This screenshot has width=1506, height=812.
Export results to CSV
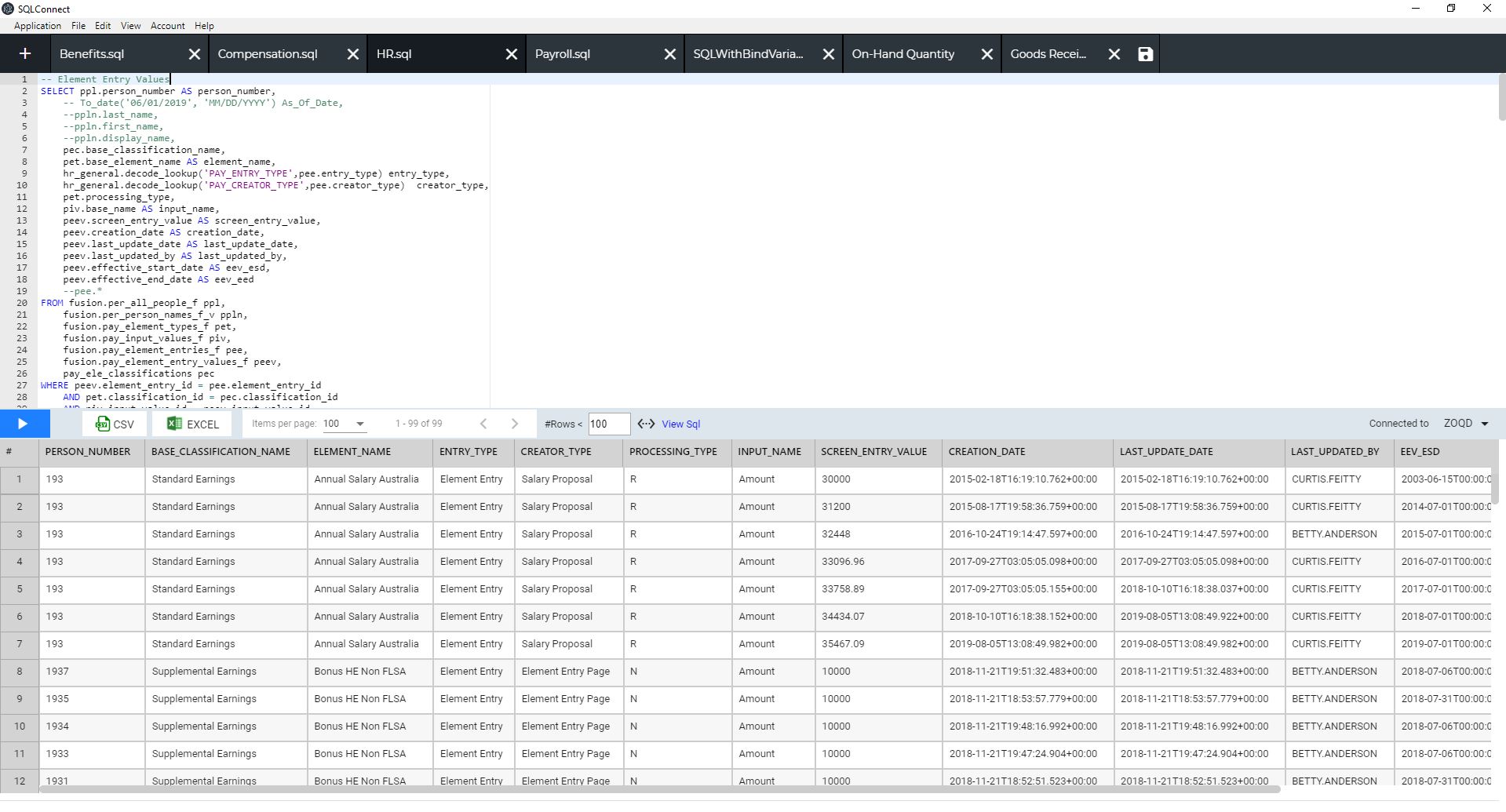(x=115, y=424)
